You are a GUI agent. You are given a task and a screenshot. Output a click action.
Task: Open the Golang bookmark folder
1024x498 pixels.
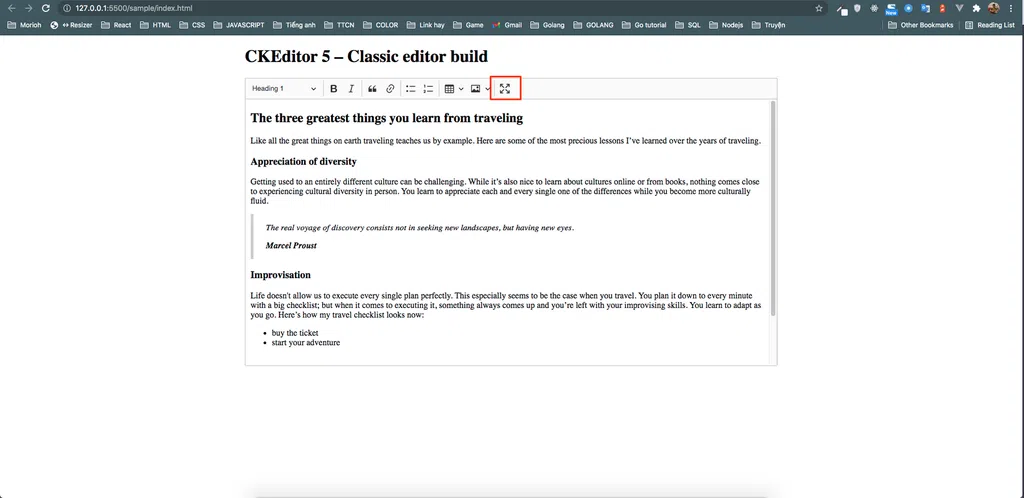tap(548, 25)
